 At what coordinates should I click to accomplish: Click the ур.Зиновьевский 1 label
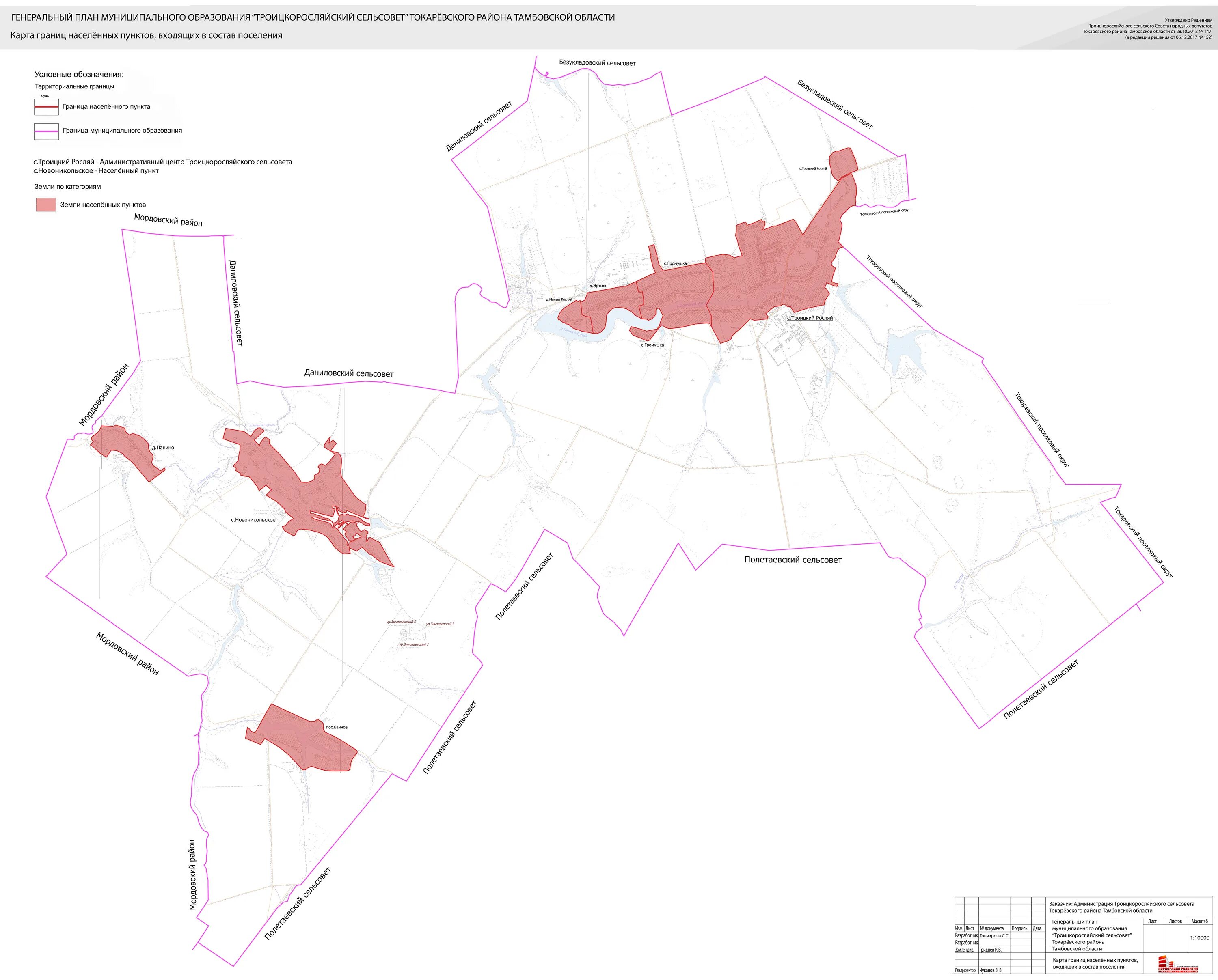tap(414, 644)
